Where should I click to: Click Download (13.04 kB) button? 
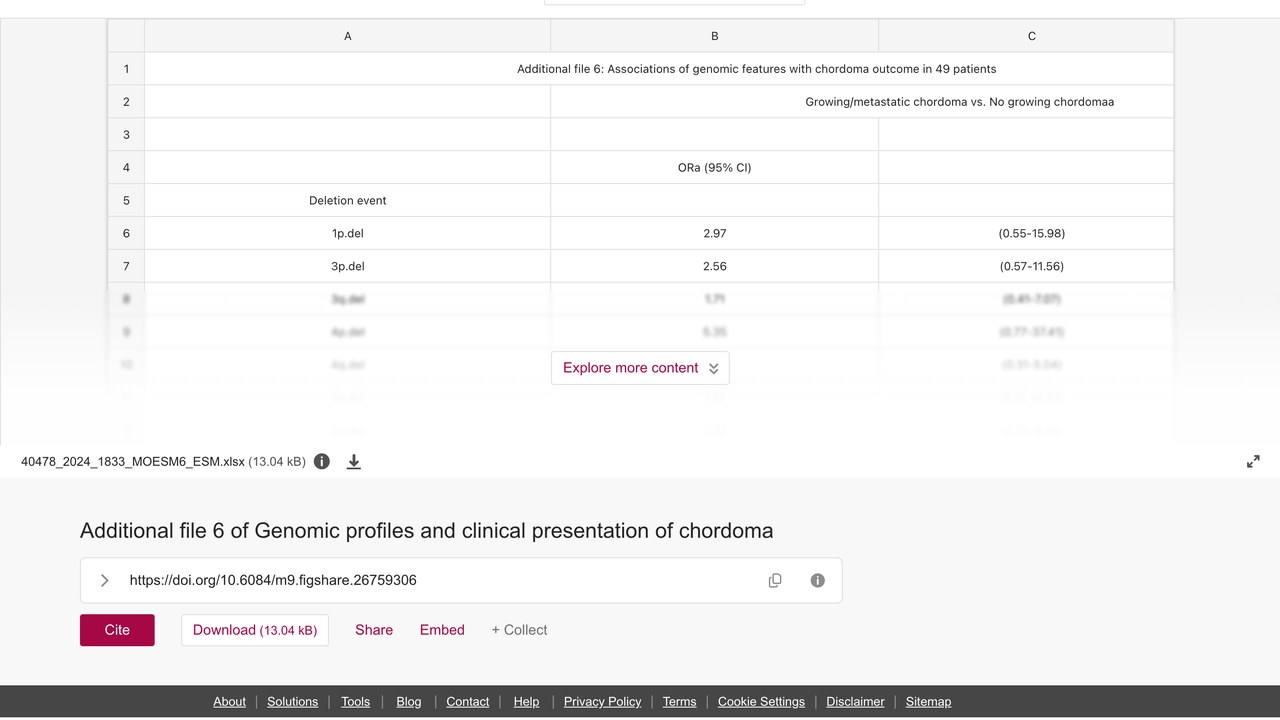click(255, 630)
